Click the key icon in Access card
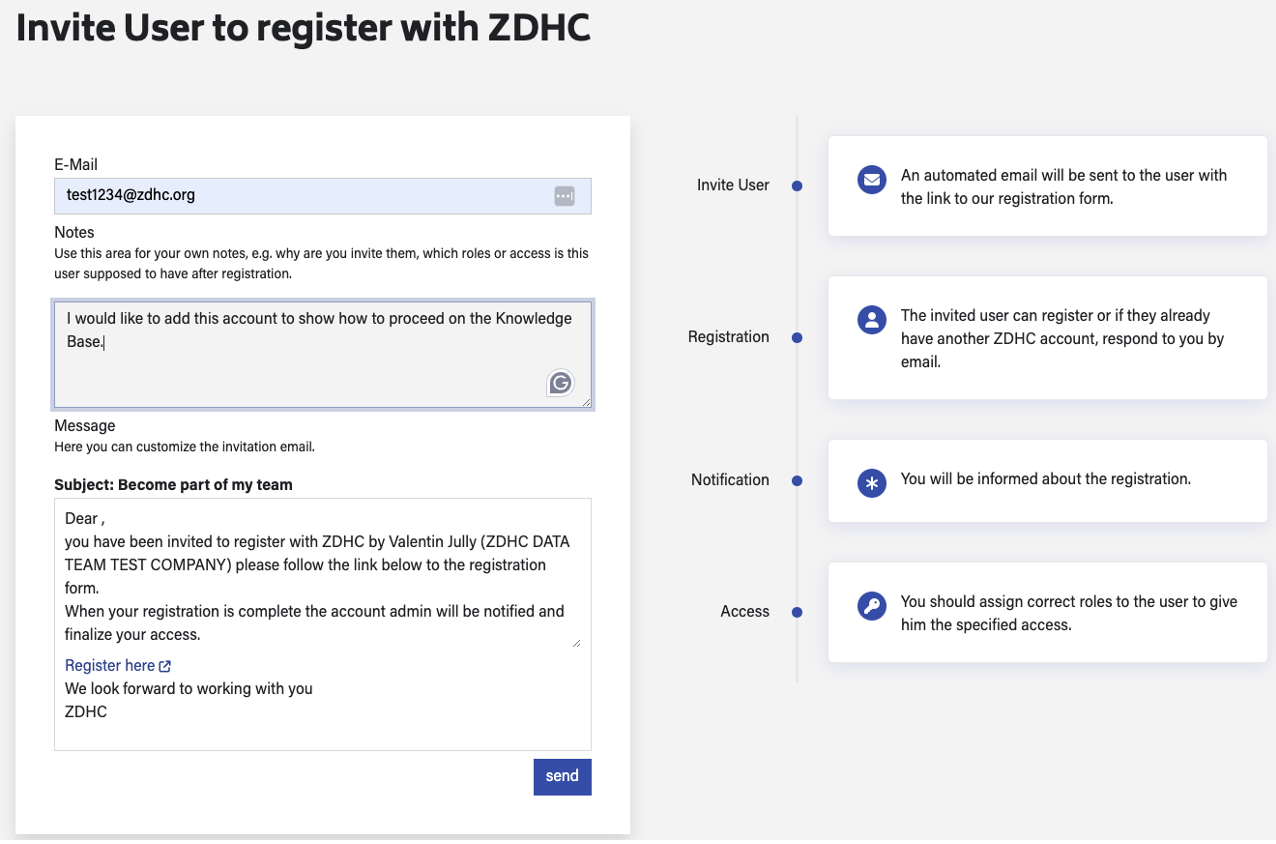This screenshot has height=844, width=1276. coord(872,606)
